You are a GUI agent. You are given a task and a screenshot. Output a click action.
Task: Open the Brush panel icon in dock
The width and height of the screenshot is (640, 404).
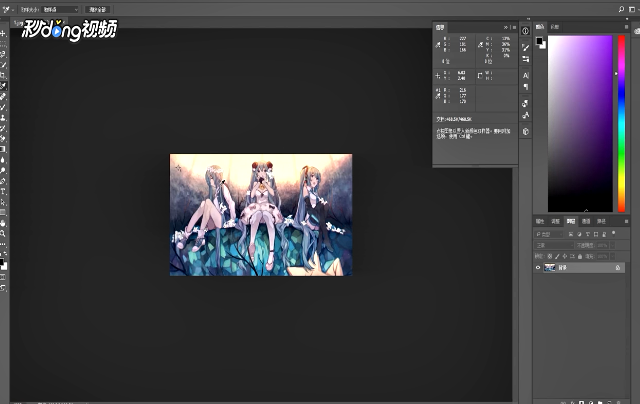526,48
